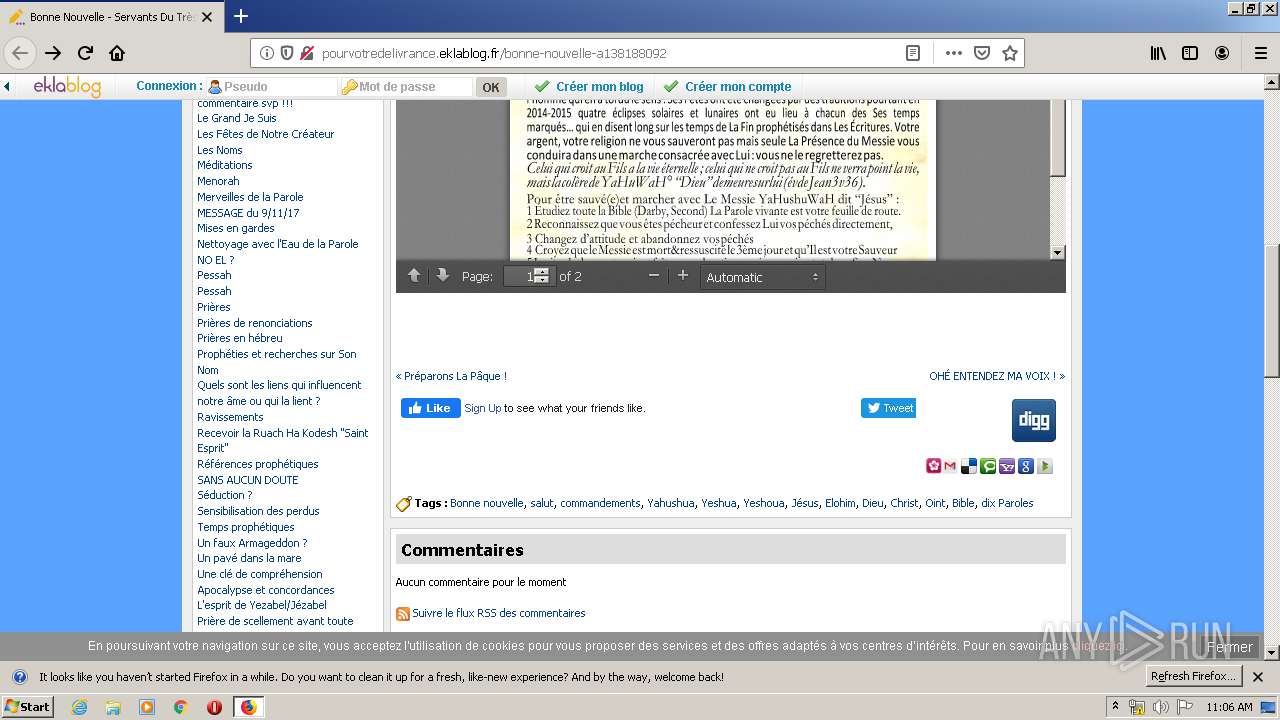This screenshot has height=720, width=1280.
Task: Share via the Gmail icon
Action: [x=950, y=466]
